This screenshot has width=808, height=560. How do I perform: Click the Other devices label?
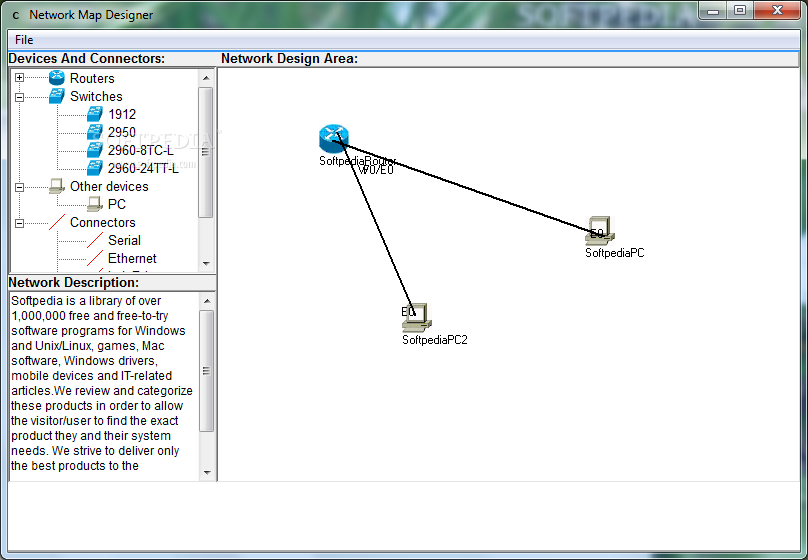pos(109,186)
